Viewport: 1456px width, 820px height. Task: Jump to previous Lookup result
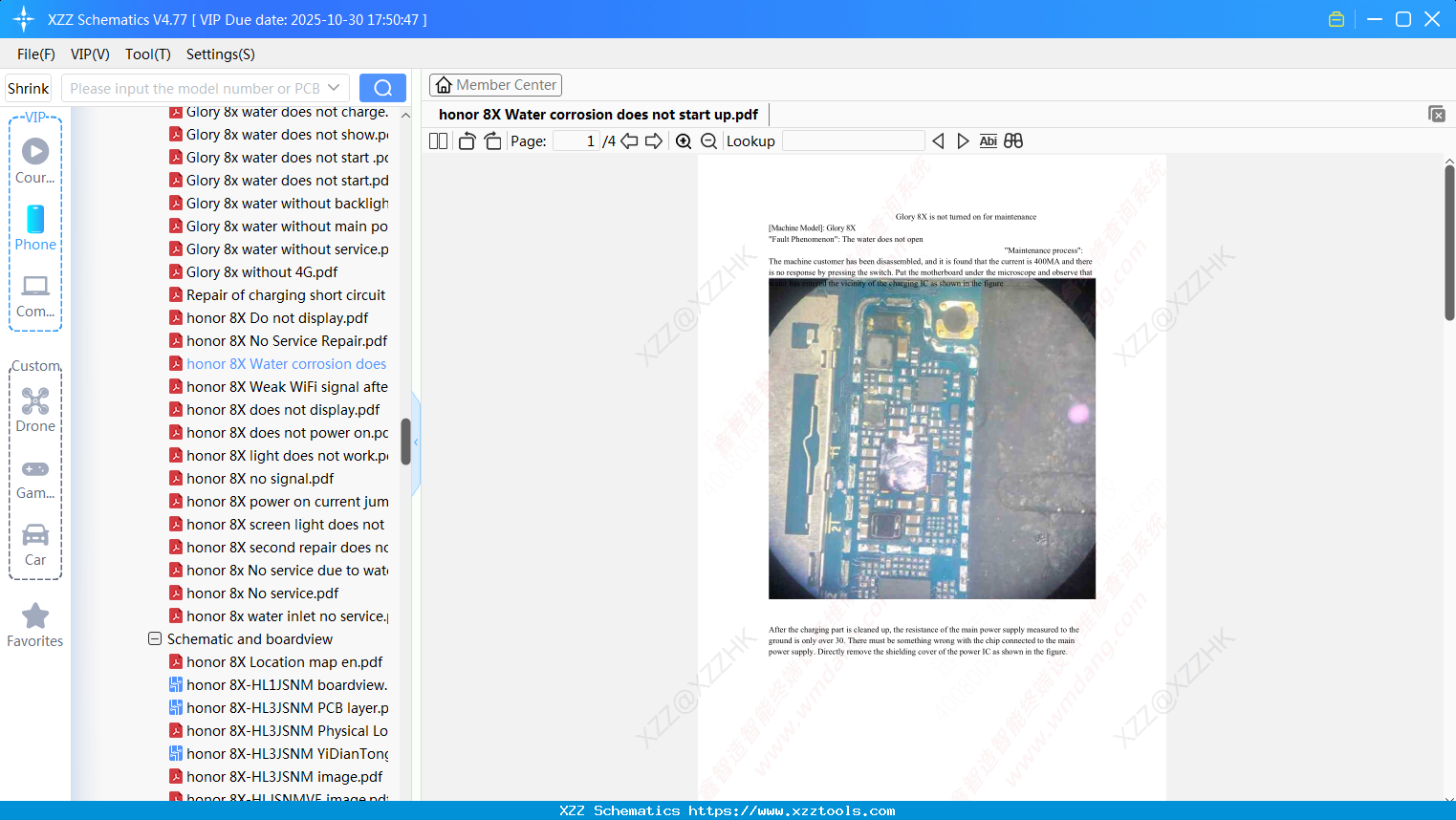pos(938,141)
